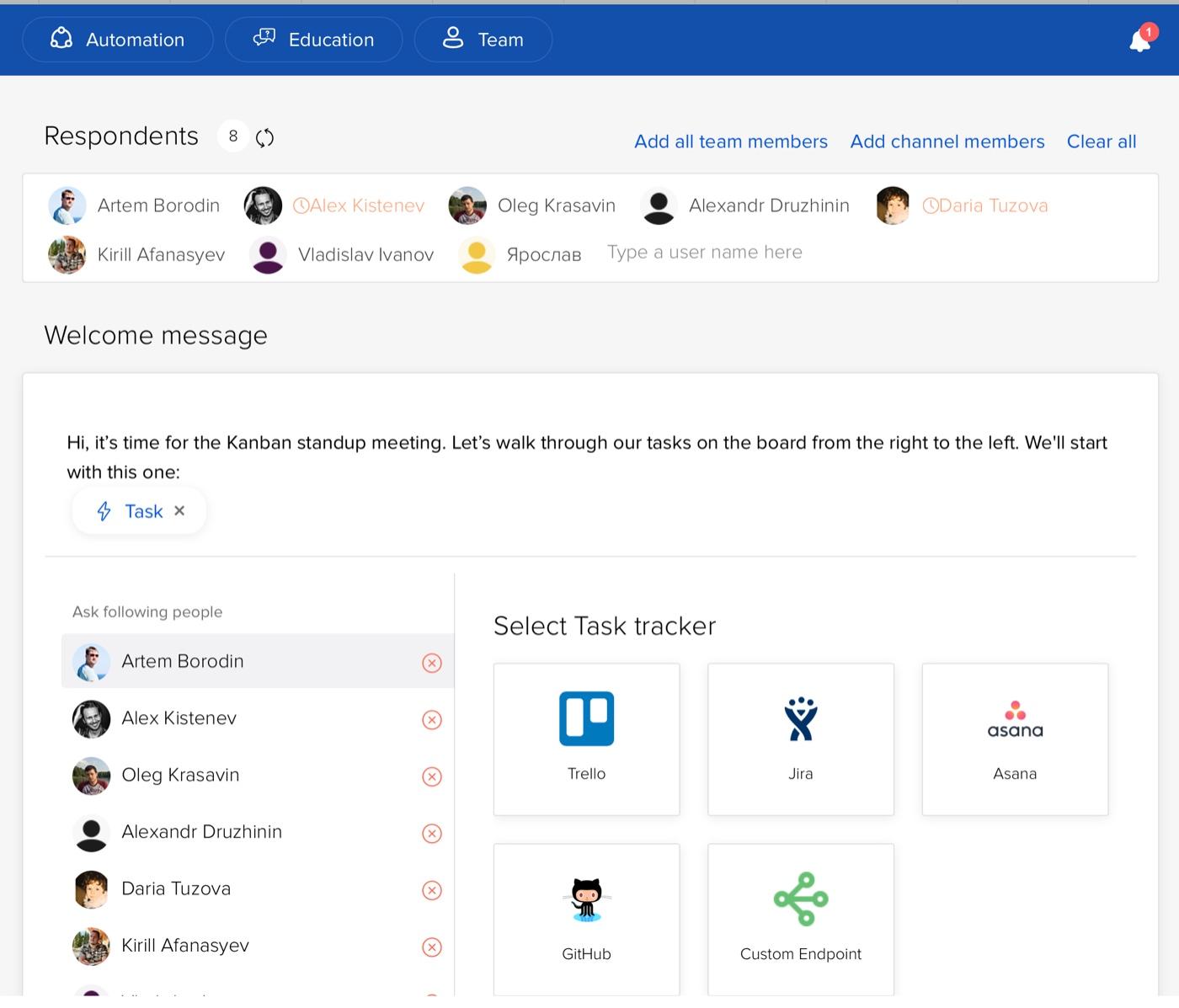Choose Asana as task tracker
The height and width of the screenshot is (1008, 1179).
[x=1015, y=739]
